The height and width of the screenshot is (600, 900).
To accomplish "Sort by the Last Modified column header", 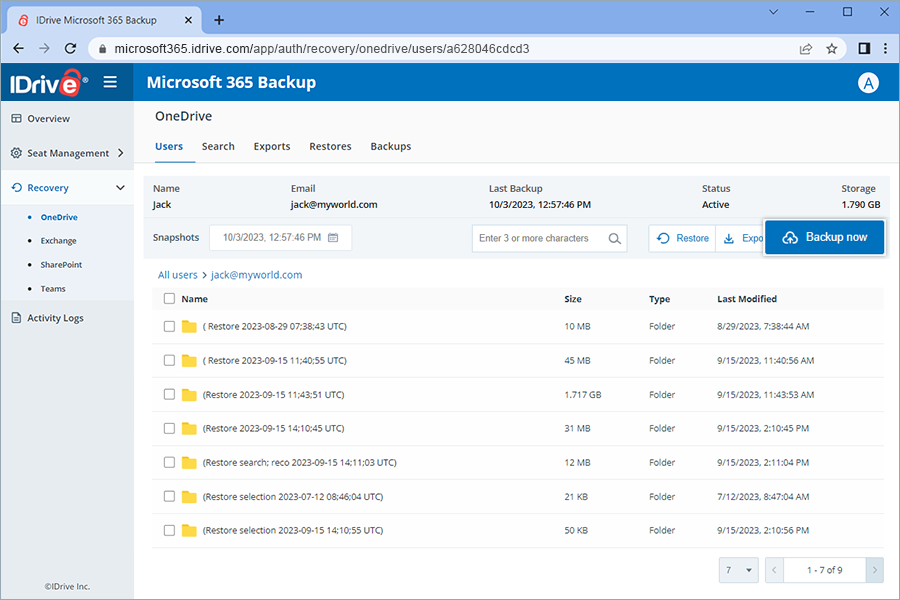I will coord(747,299).
